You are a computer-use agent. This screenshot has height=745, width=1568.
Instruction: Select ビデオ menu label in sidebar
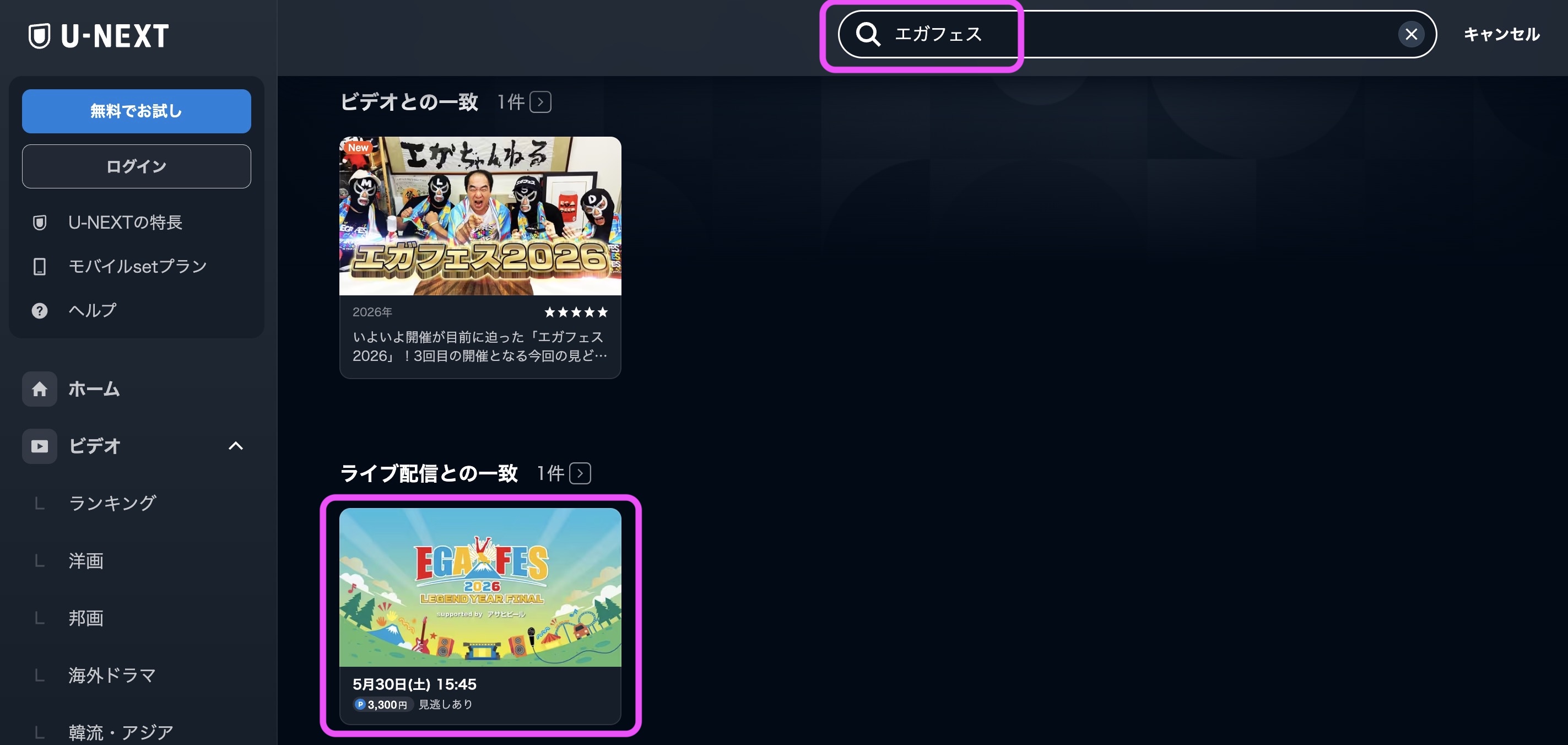94,446
